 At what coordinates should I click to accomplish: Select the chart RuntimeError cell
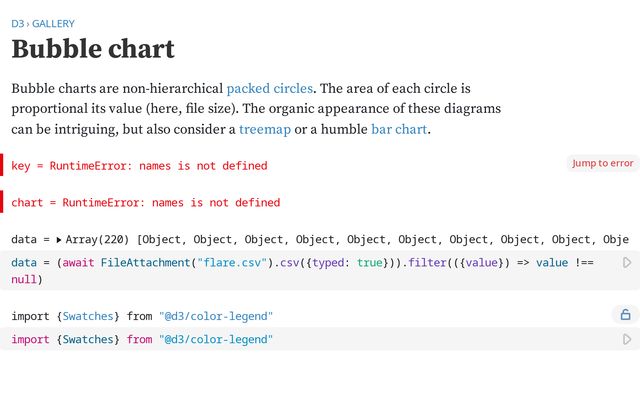click(x=146, y=202)
